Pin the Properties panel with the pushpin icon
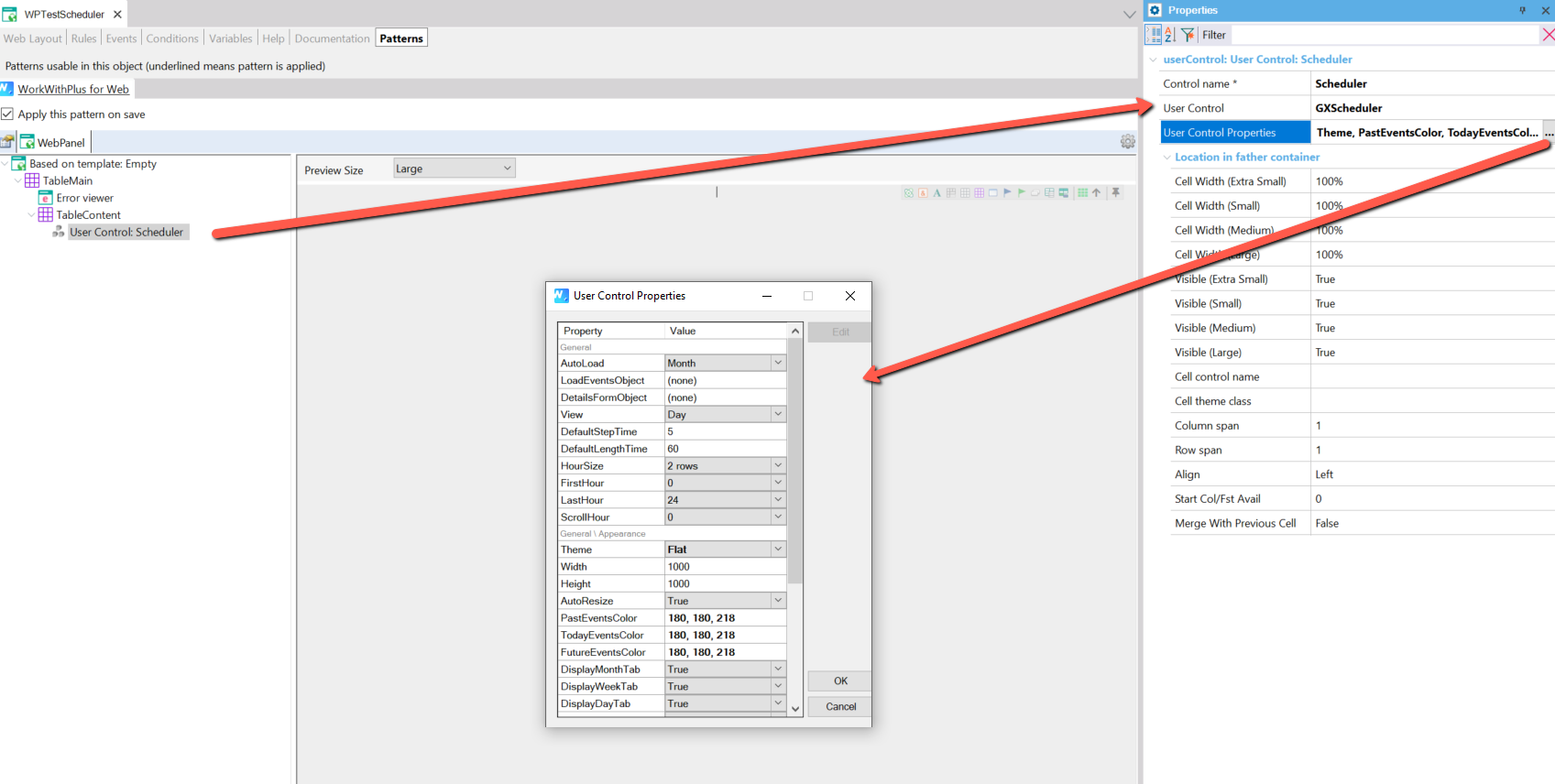Viewport: 1555px width, 784px height. pos(1522,10)
